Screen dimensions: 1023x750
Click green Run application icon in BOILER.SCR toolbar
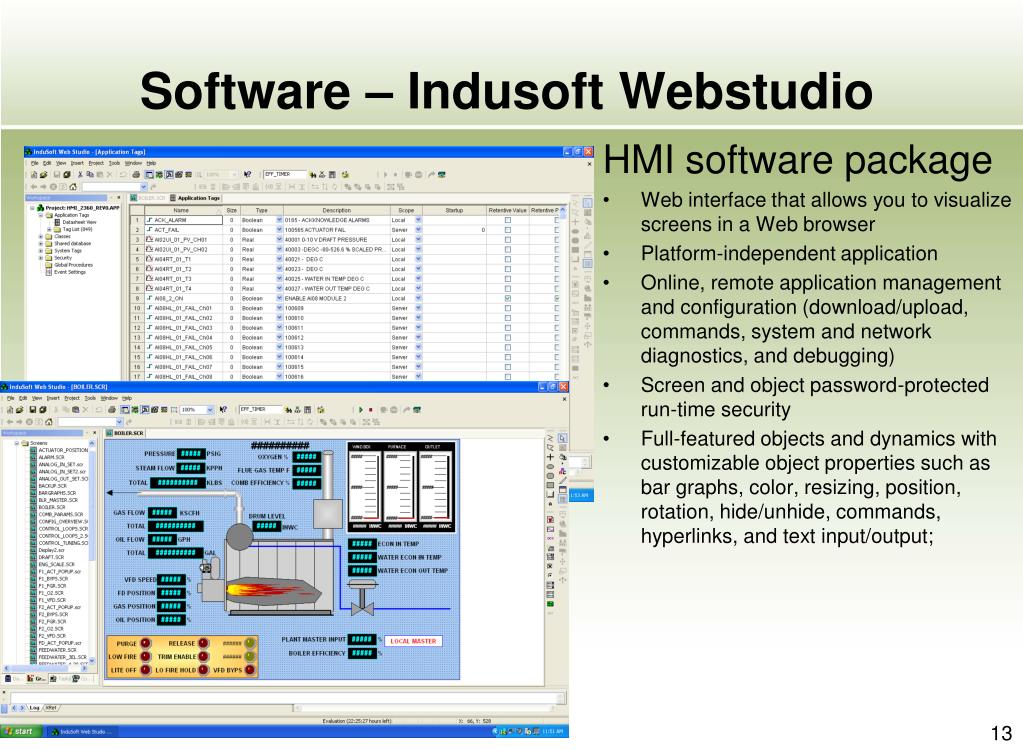tap(360, 410)
